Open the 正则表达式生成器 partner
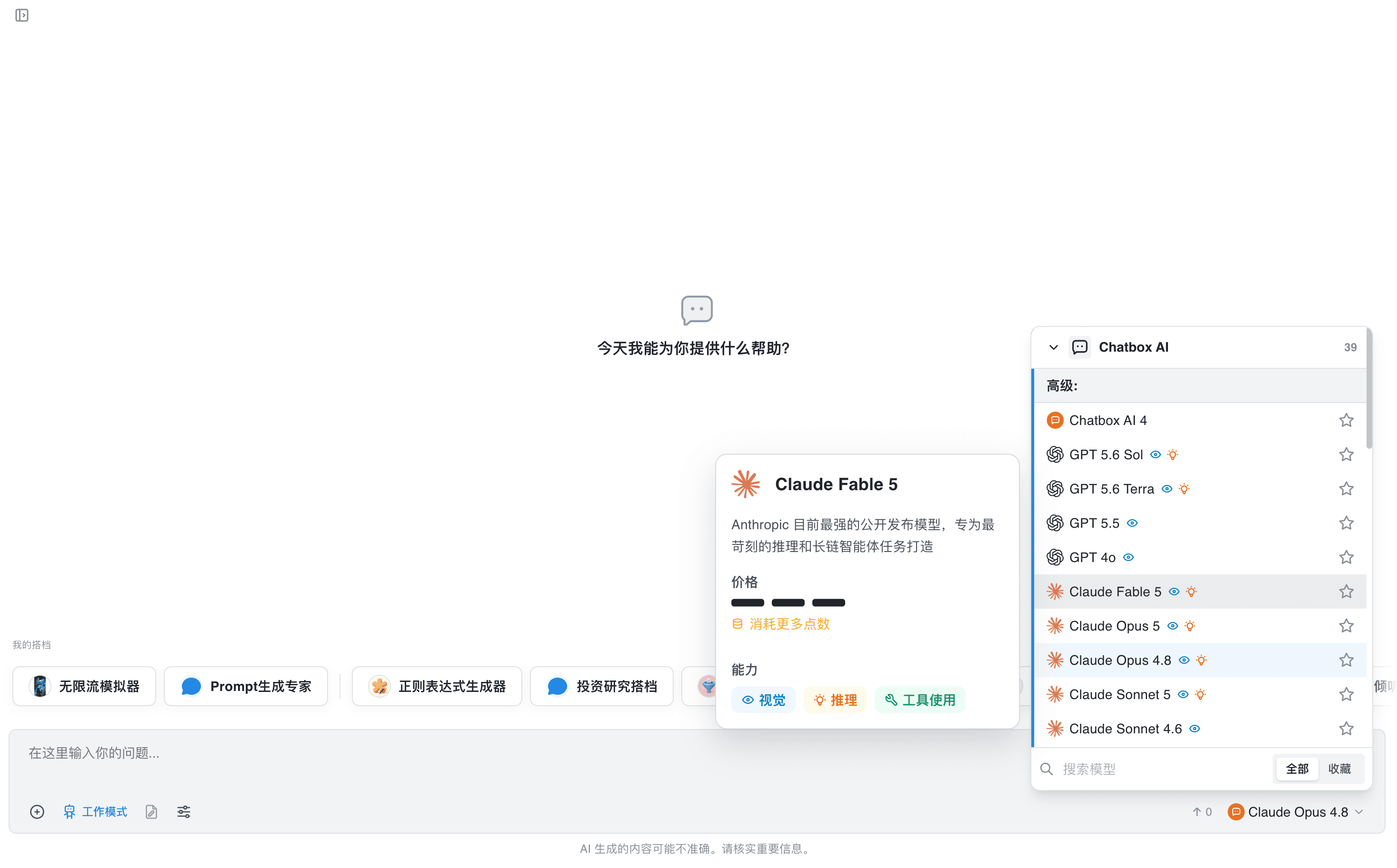The image size is (1397, 868). click(x=437, y=686)
